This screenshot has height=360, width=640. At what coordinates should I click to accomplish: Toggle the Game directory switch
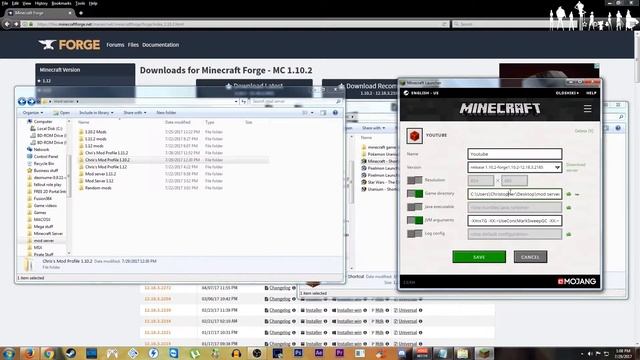415,193
